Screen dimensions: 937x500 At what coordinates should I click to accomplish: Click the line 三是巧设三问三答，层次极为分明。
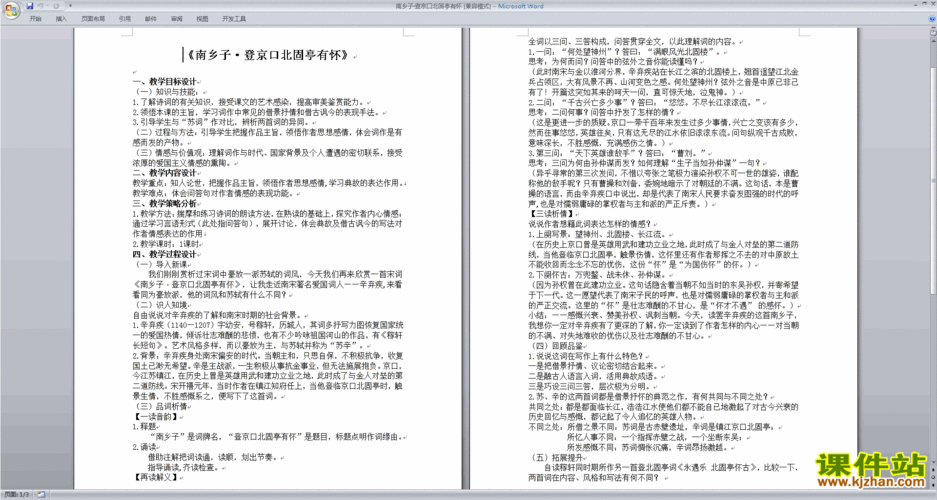tap(592, 386)
